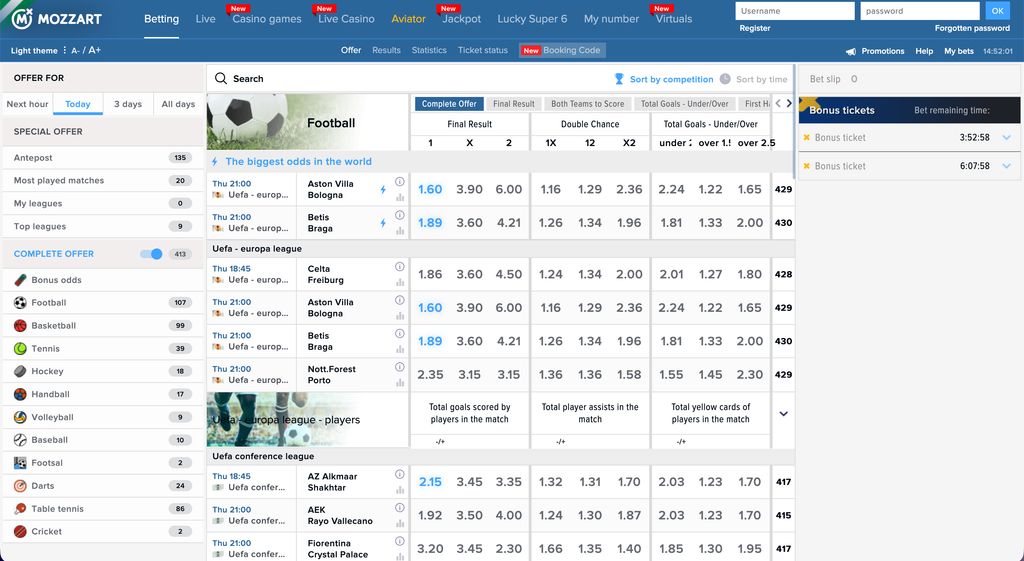
Task: Click the Darts target icon
Action: coord(20,485)
